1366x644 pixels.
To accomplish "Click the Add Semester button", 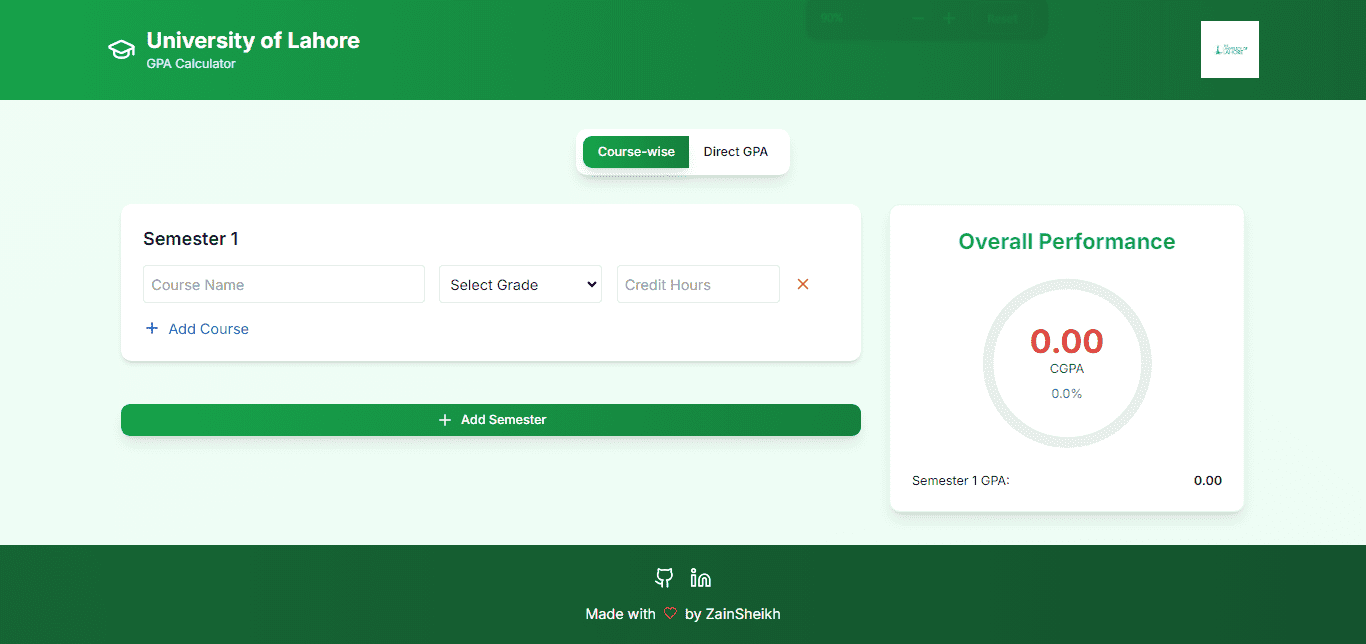I will [491, 420].
